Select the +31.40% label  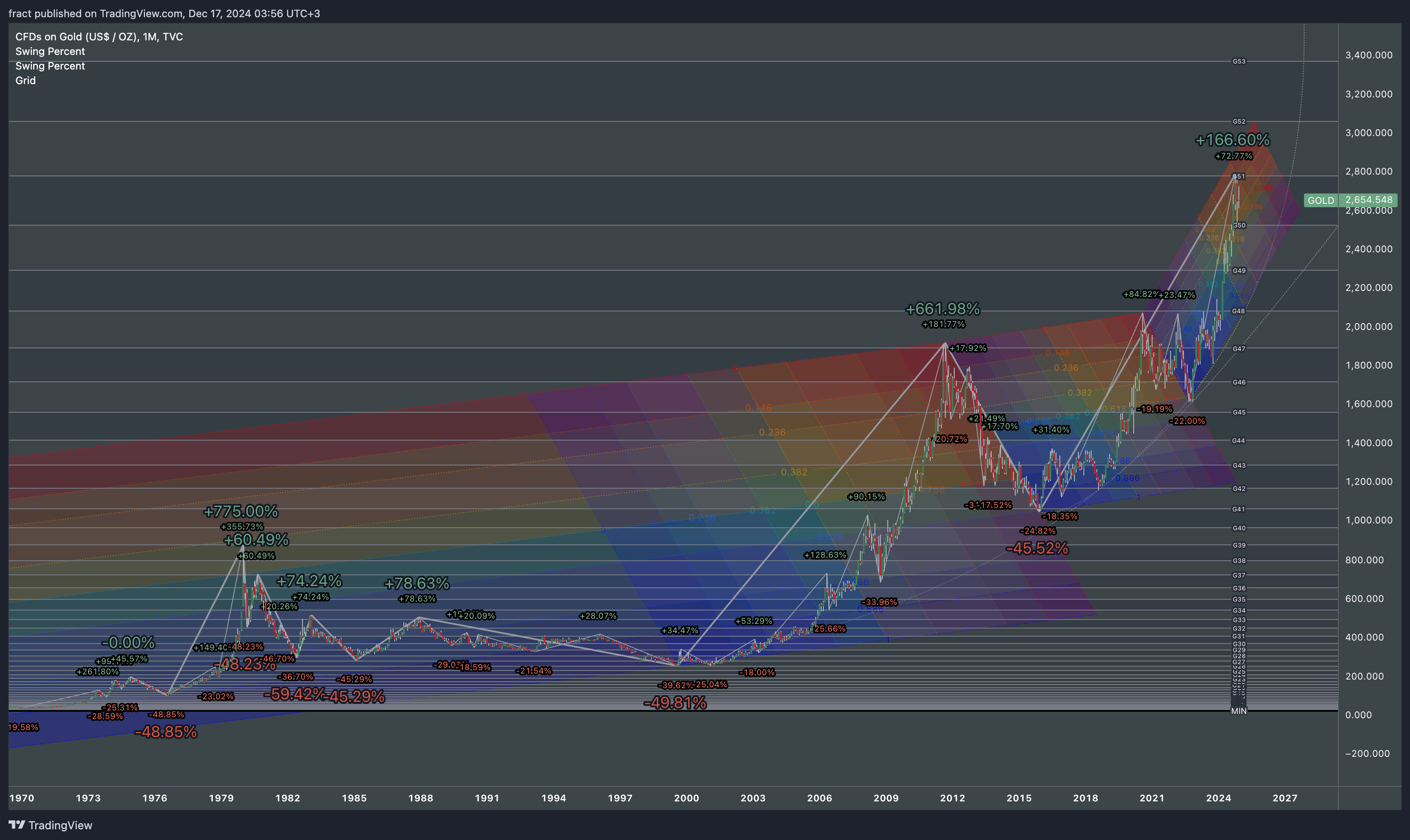(x=1051, y=429)
